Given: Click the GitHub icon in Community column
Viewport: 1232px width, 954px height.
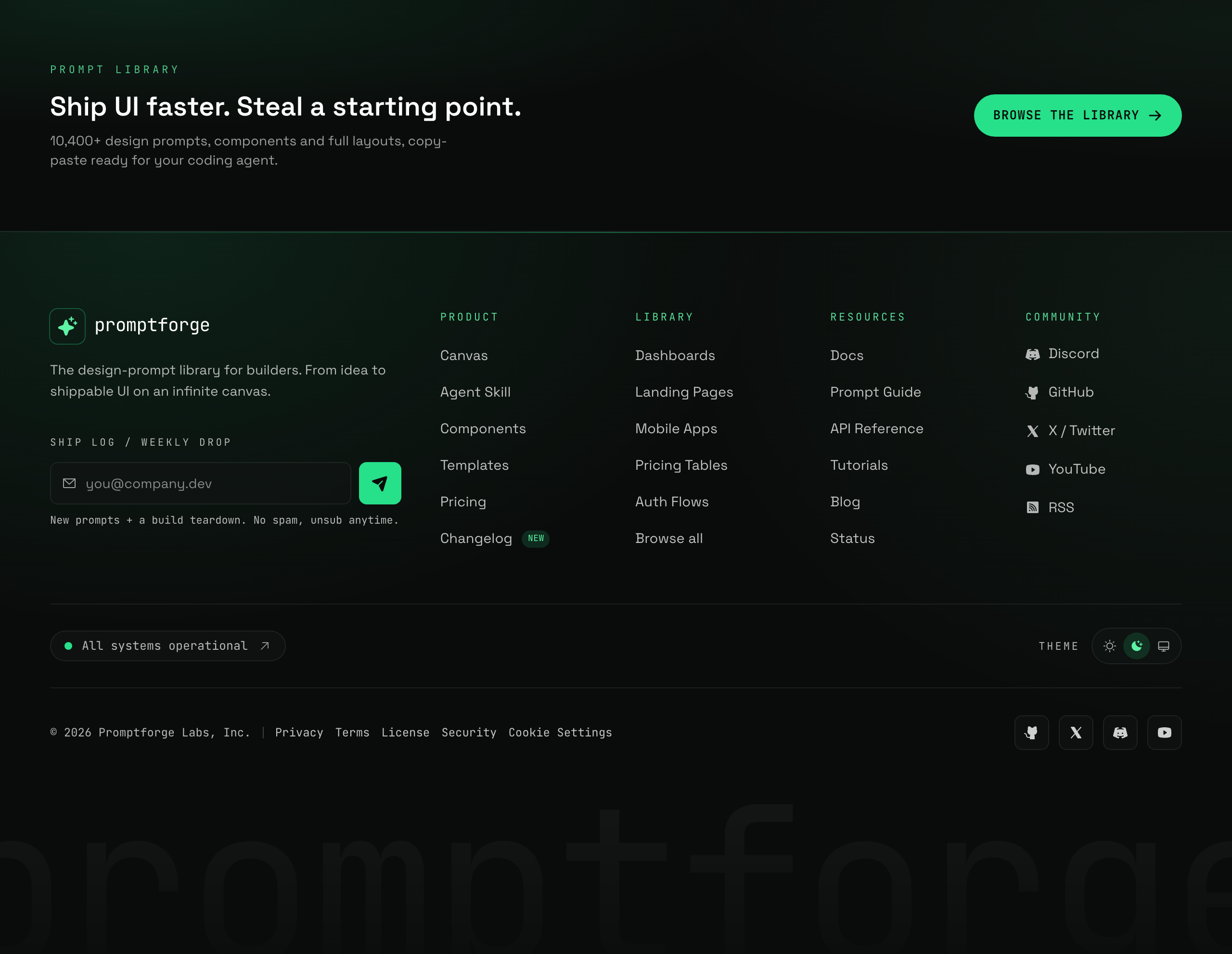Looking at the screenshot, I should [1032, 393].
